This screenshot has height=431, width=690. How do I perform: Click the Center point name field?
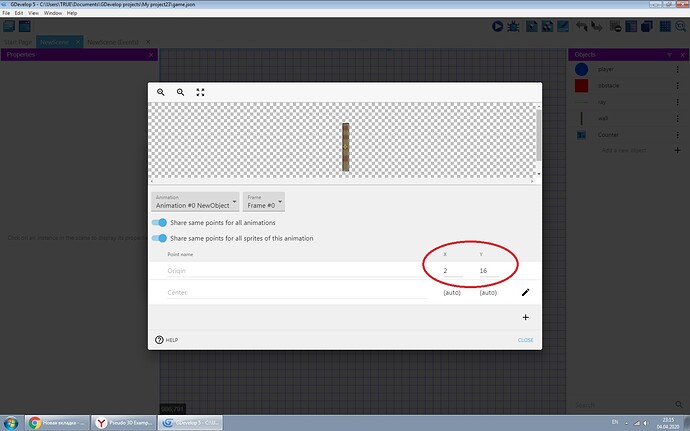point(297,292)
